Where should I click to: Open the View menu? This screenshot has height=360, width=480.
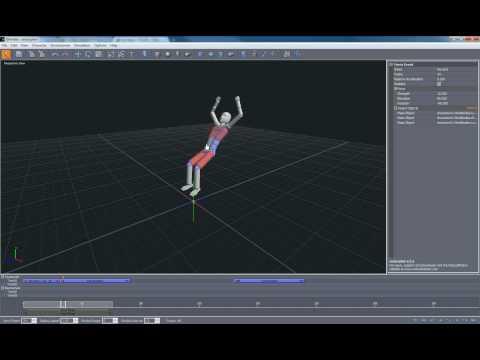pos(25,45)
